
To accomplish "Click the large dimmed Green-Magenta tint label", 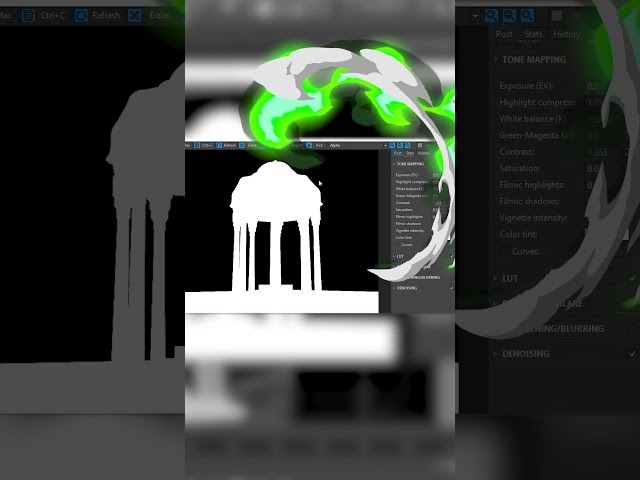I will pyautogui.click(x=538, y=135).
